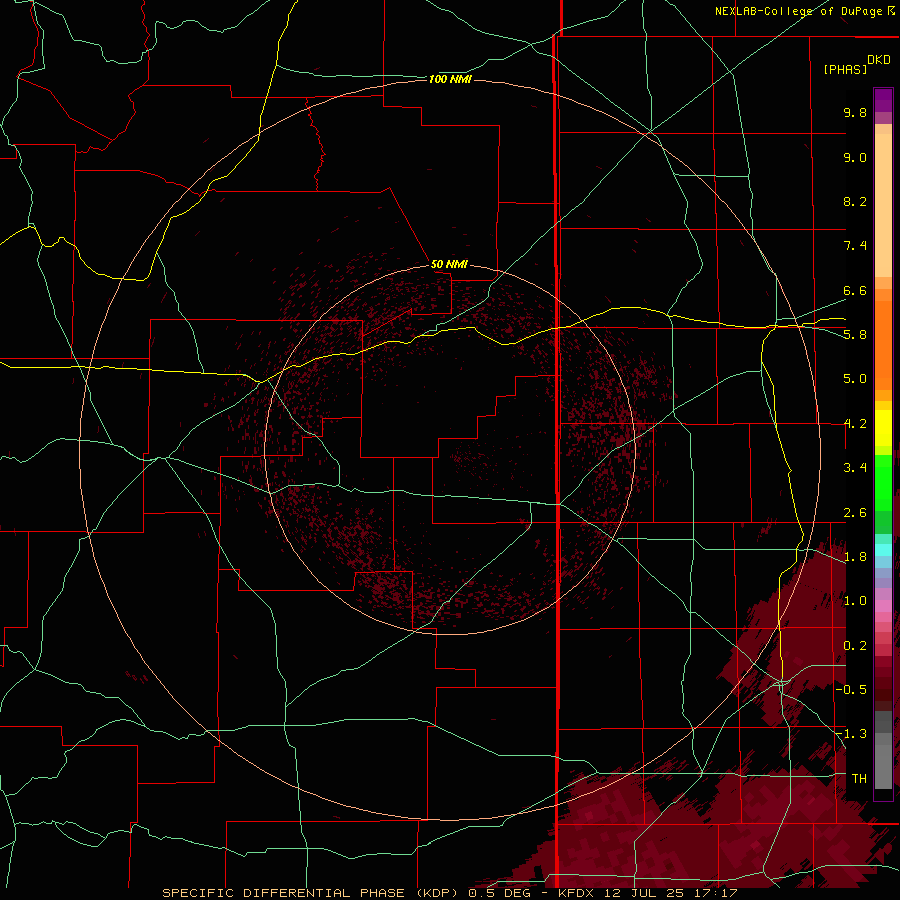Click the NEXLAB-College of DuPage credit text
This screenshot has height=900, width=900.
point(799,11)
